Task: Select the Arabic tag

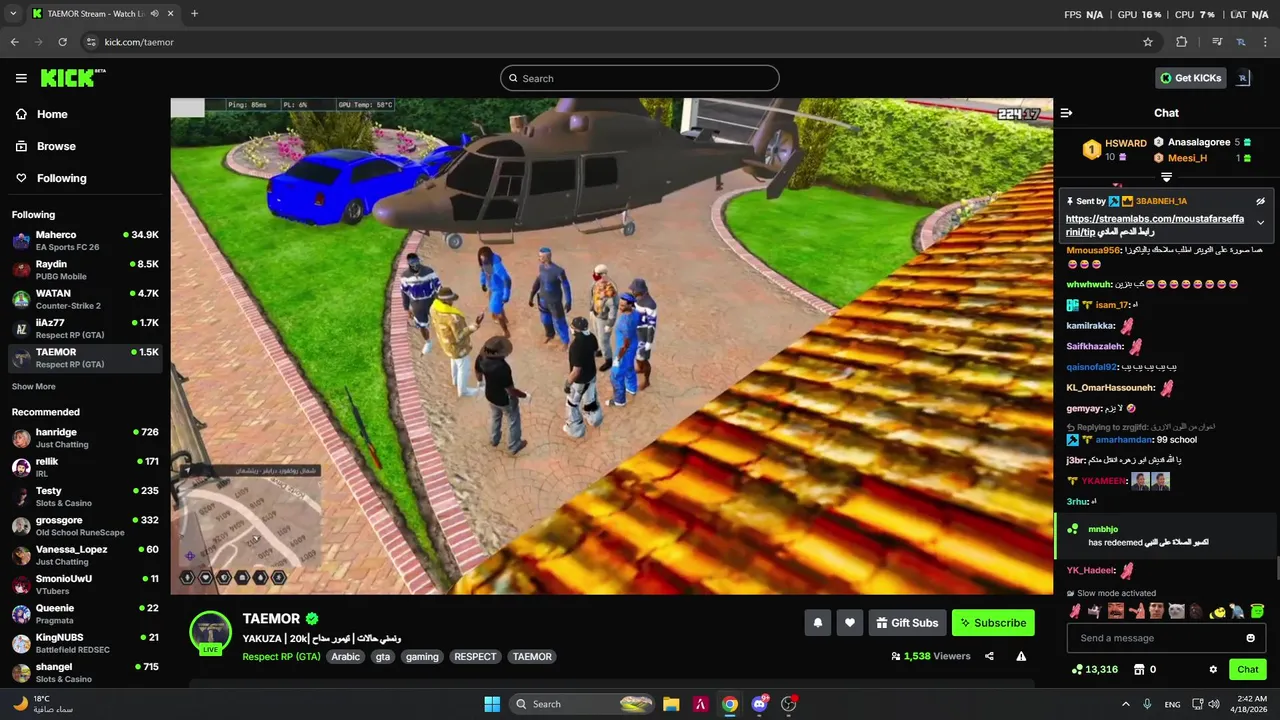Action: coord(346,657)
